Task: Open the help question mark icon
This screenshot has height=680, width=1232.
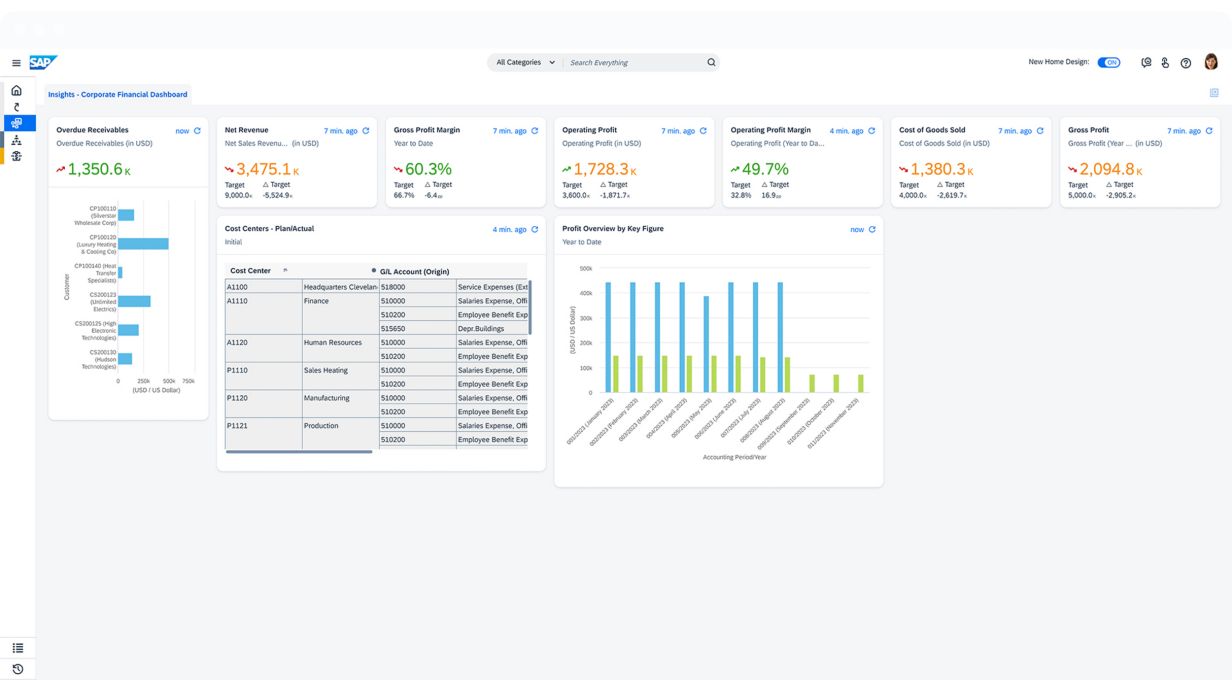Action: tap(1186, 63)
